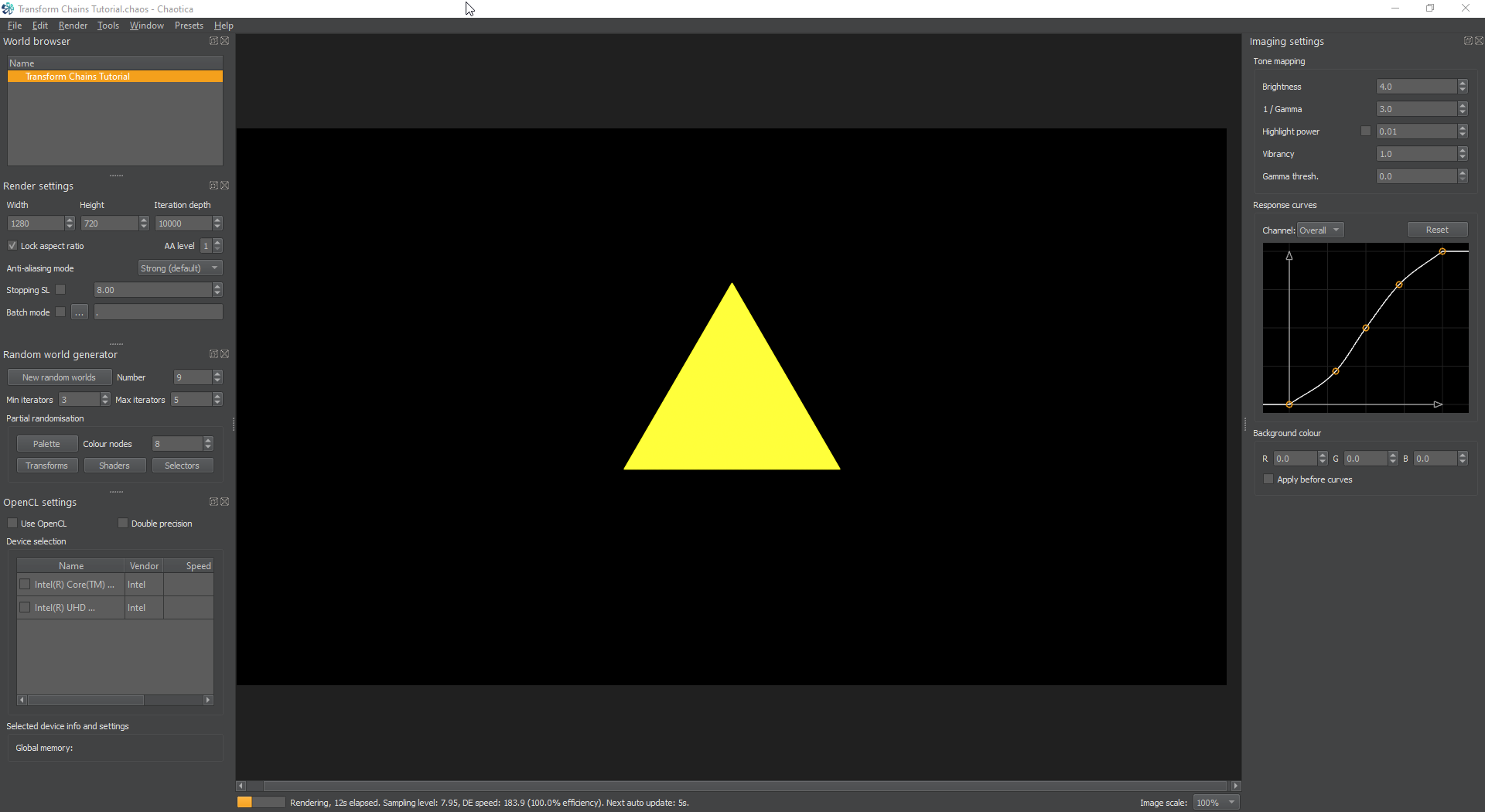This screenshot has width=1485, height=812.
Task: Reset the response curves
Action: pos(1437,230)
